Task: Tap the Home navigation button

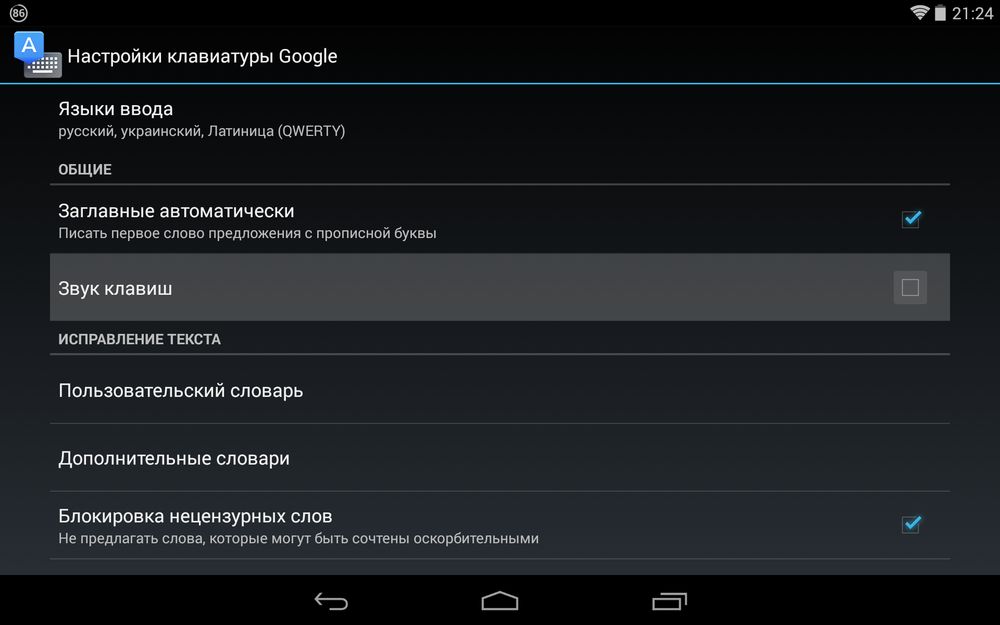Action: click(x=499, y=601)
